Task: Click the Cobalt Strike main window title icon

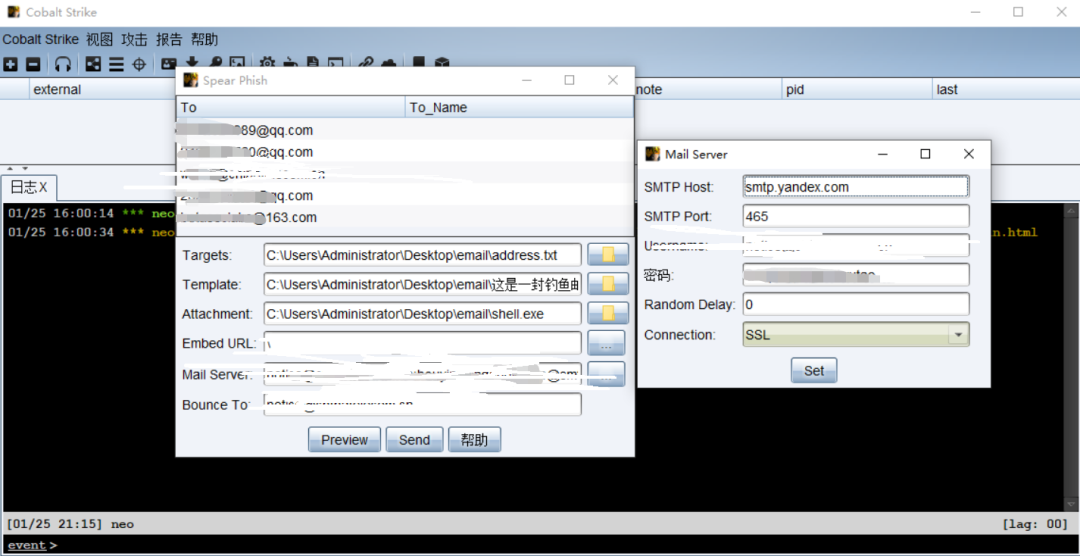Action: click(14, 12)
